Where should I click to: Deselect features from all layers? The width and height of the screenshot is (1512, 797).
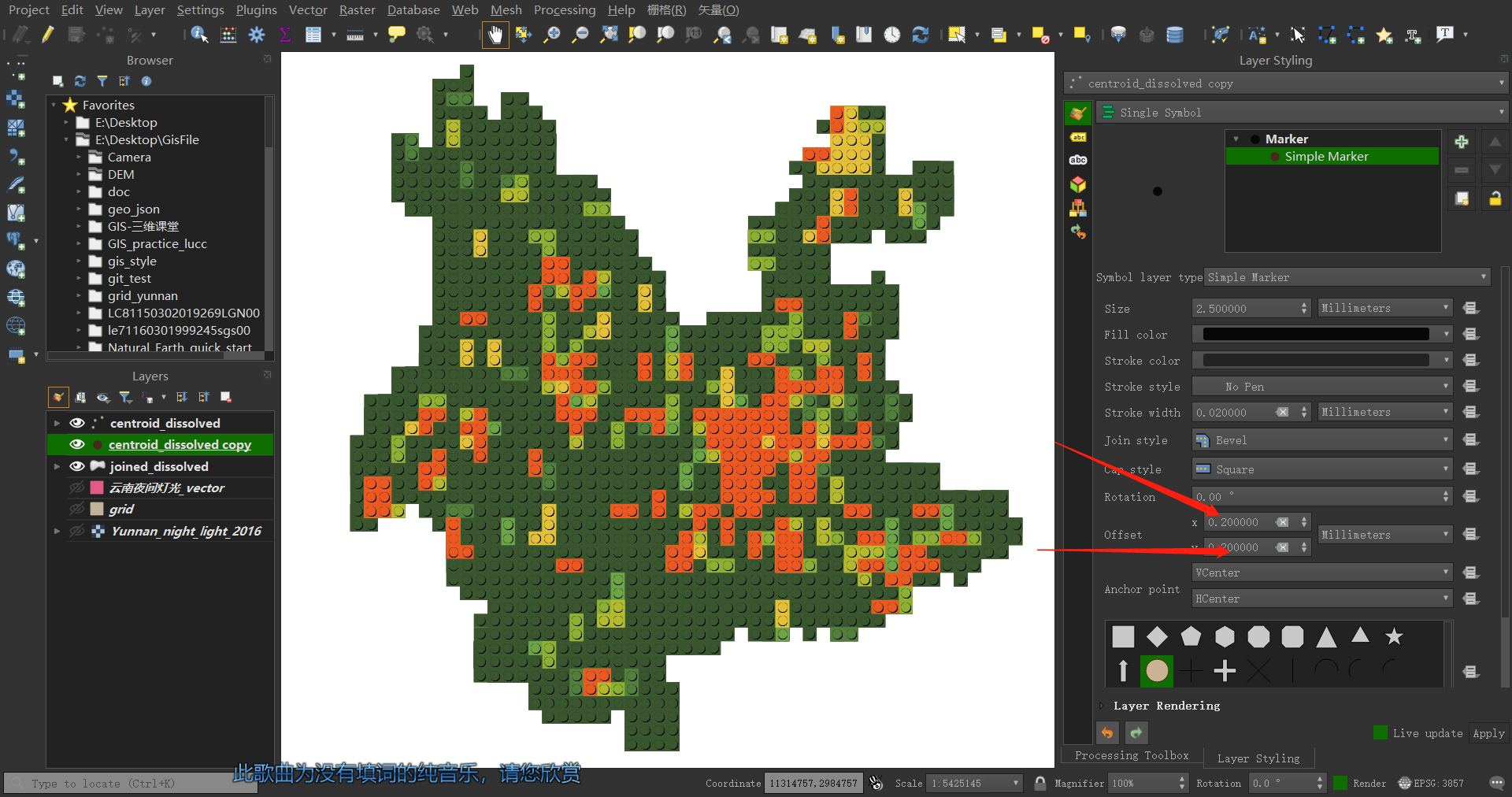(1040, 35)
